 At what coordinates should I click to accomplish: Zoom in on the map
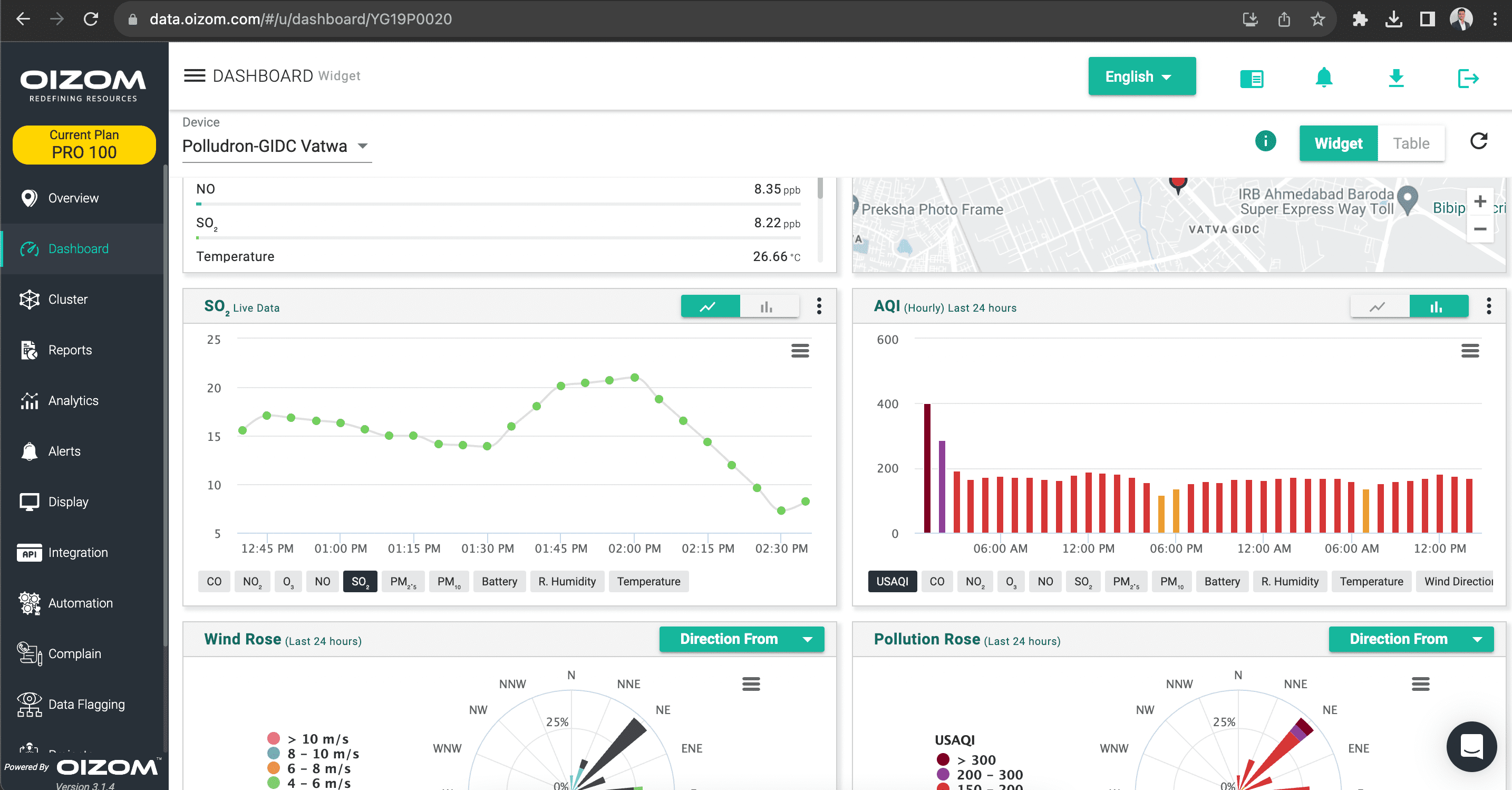click(x=1479, y=201)
